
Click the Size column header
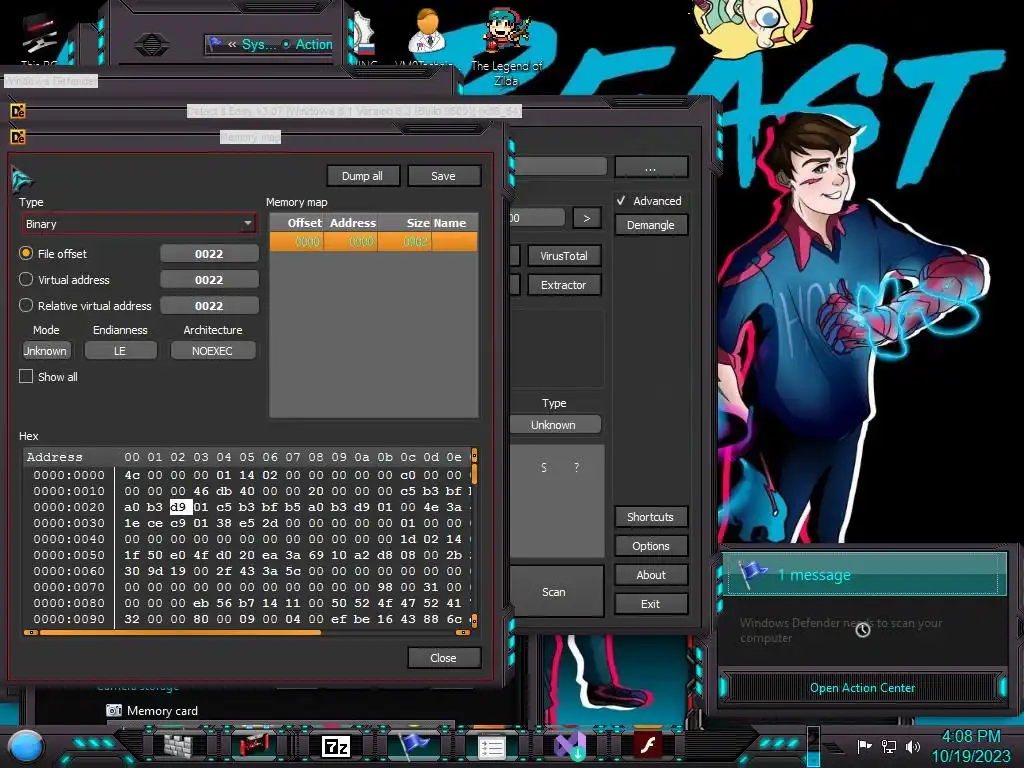(405, 223)
